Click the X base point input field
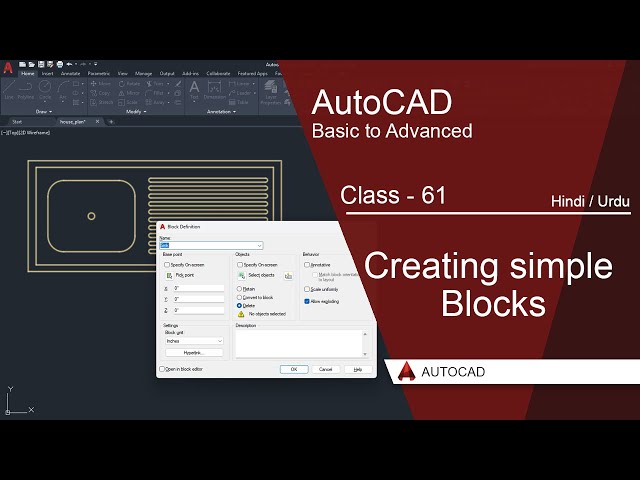Image resolution: width=640 pixels, height=480 pixels. 198,288
